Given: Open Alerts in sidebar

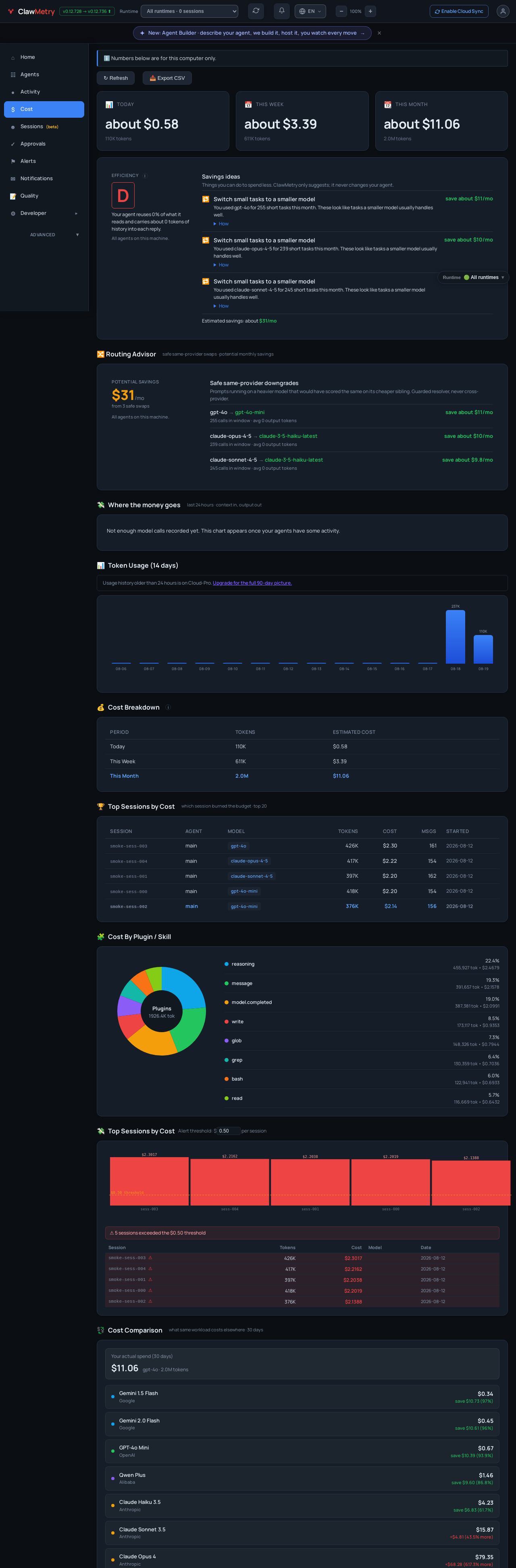Looking at the screenshot, I should [44, 161].
